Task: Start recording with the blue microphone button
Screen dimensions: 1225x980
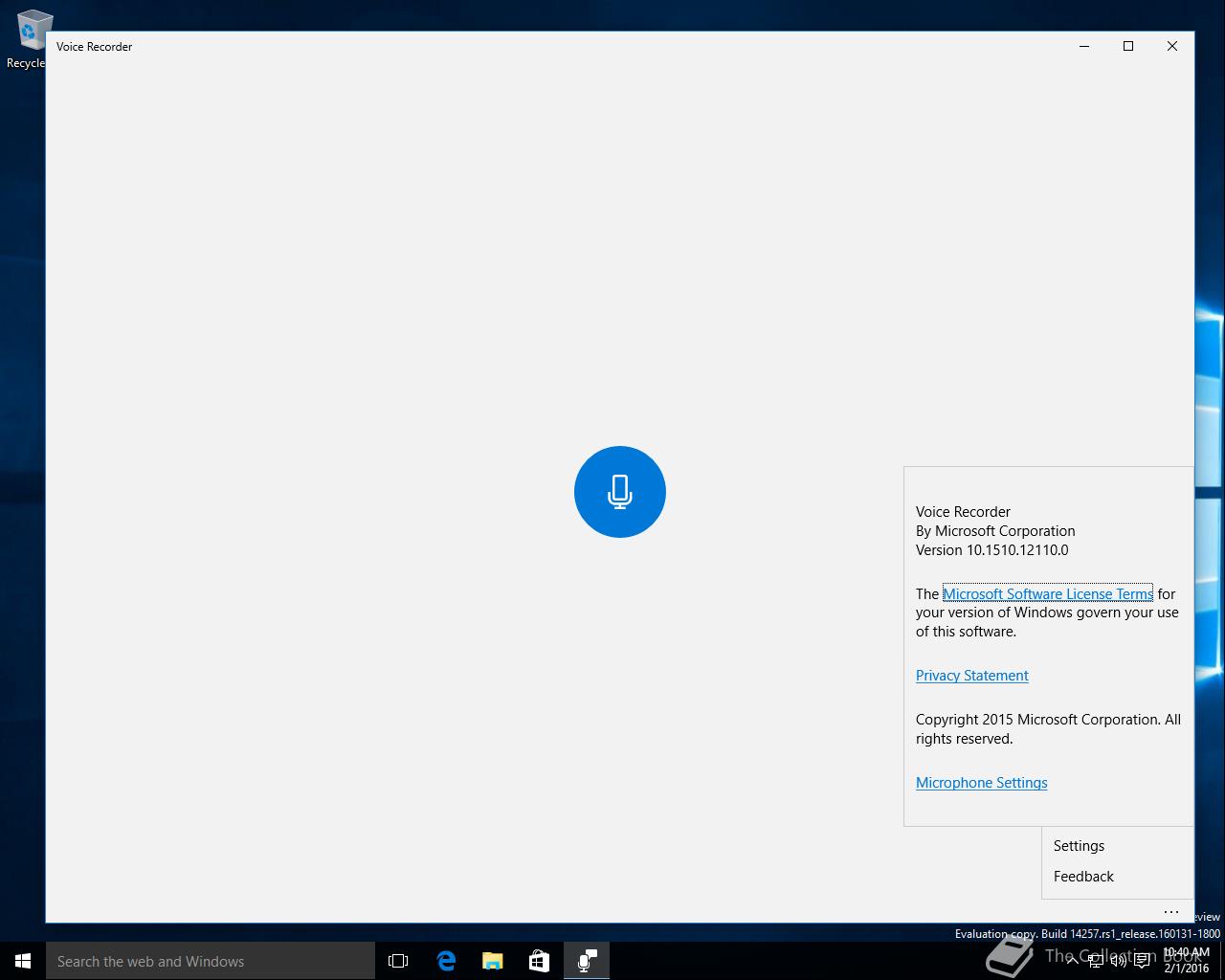Action: click(619, 492)
